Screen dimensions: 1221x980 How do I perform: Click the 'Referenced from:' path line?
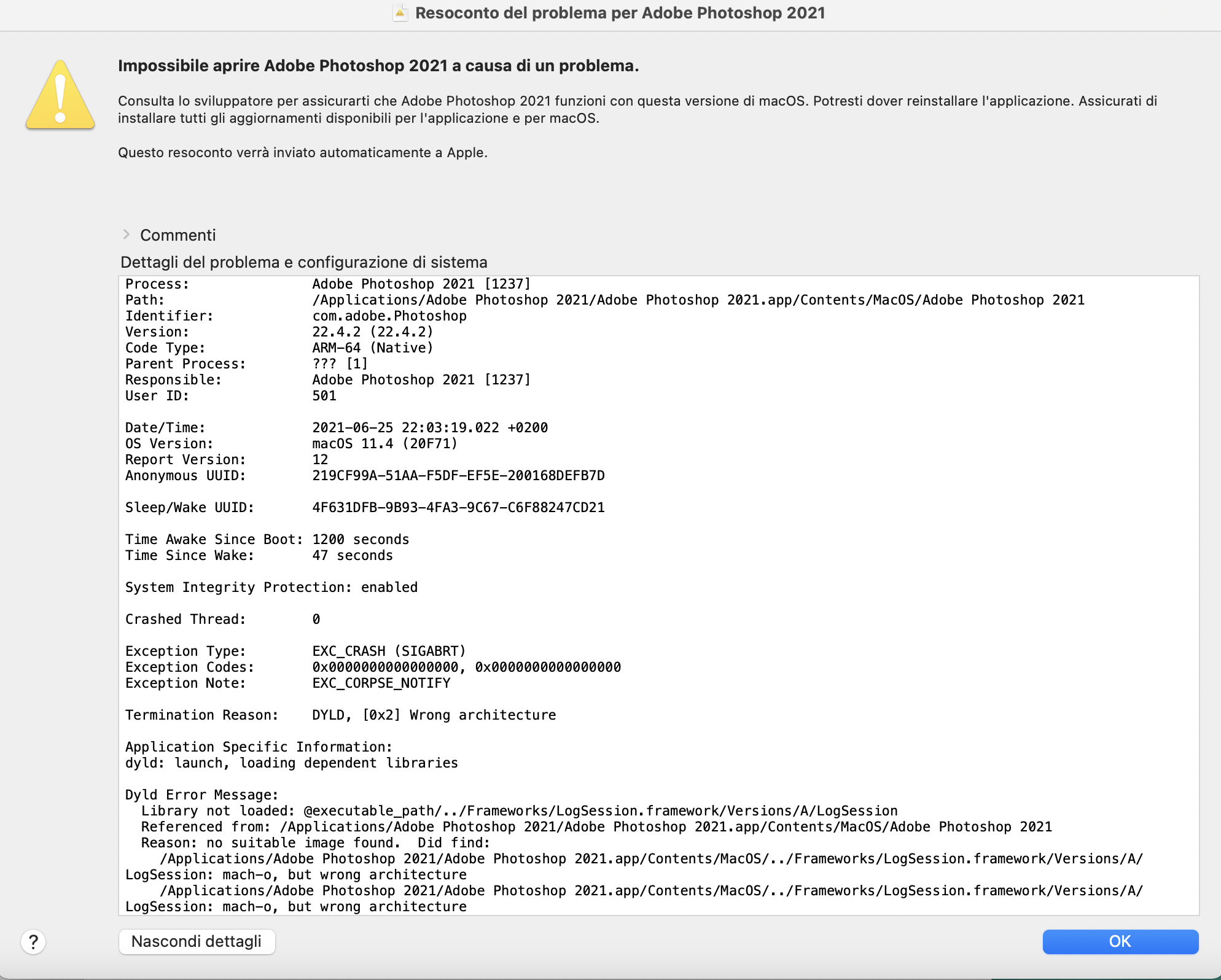[596, 826]
